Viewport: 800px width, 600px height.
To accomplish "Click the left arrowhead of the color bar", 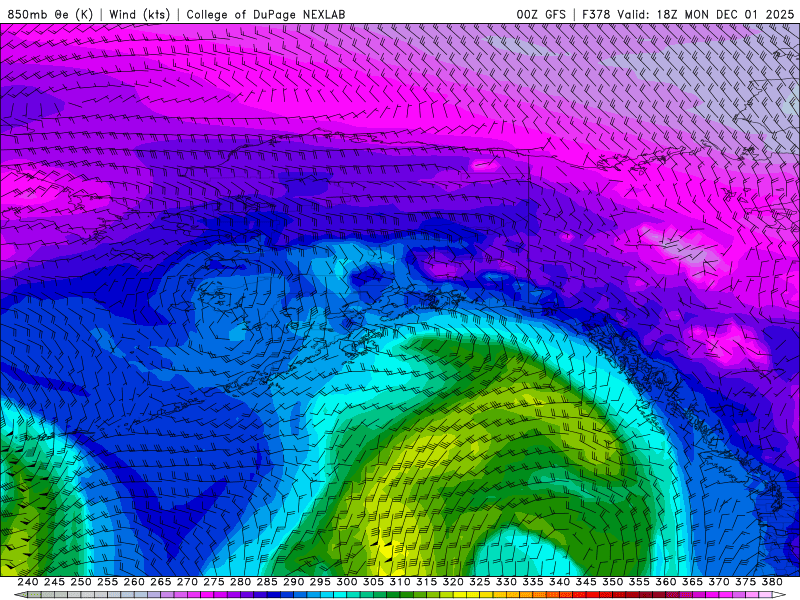I will [x=20, y=595].
